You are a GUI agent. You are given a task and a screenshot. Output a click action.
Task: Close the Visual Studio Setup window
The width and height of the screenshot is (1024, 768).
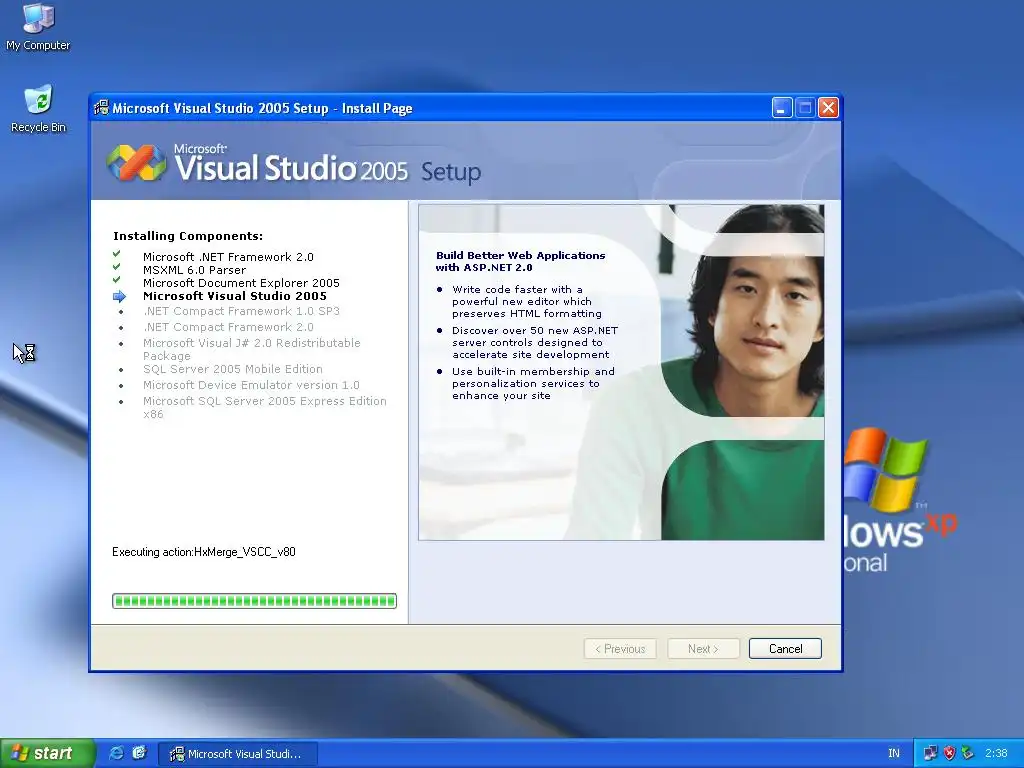(x=828, y=108)
